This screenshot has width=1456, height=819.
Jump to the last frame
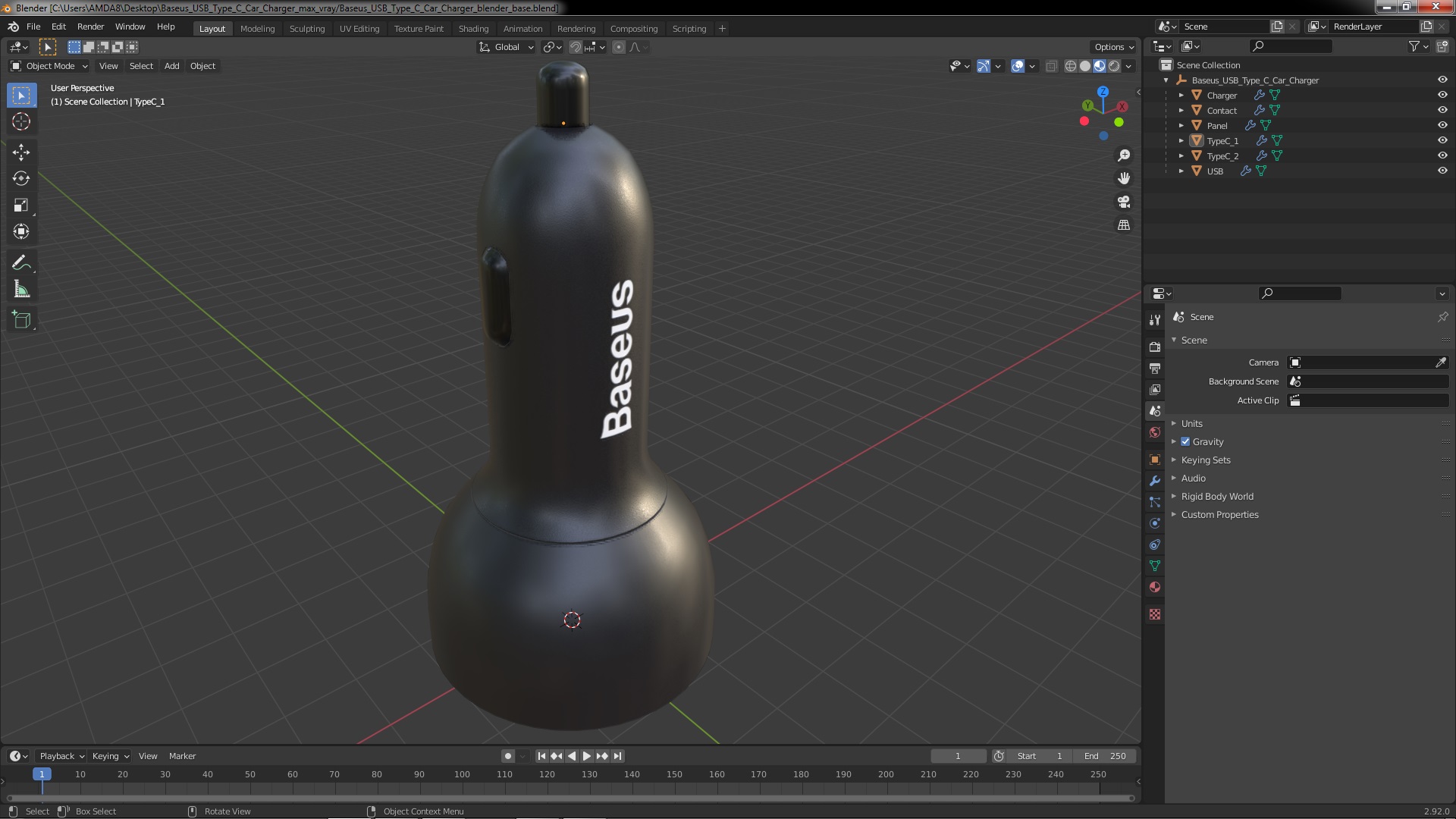tap(617, 756)
